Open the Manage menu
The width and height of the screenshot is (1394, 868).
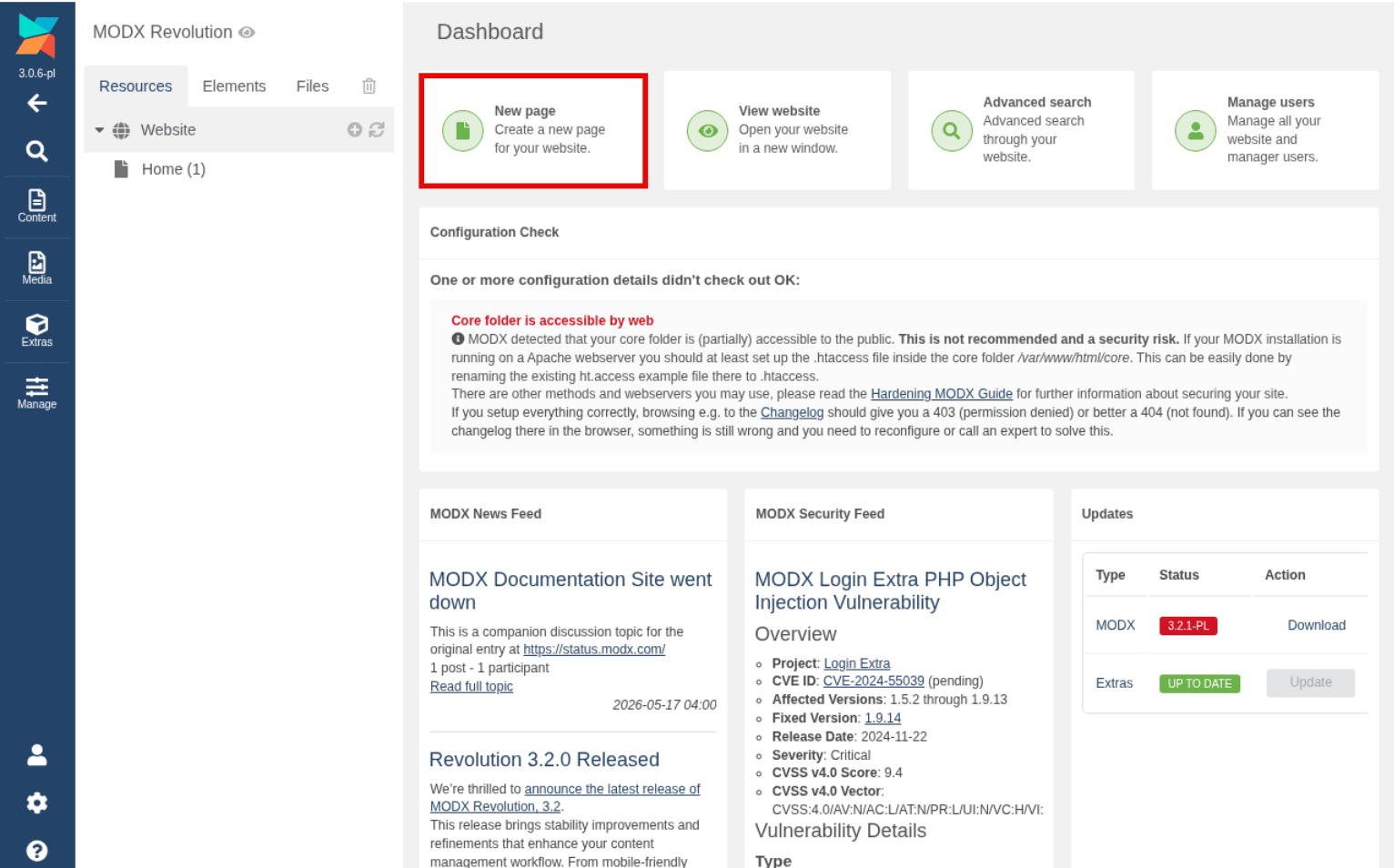37,393
